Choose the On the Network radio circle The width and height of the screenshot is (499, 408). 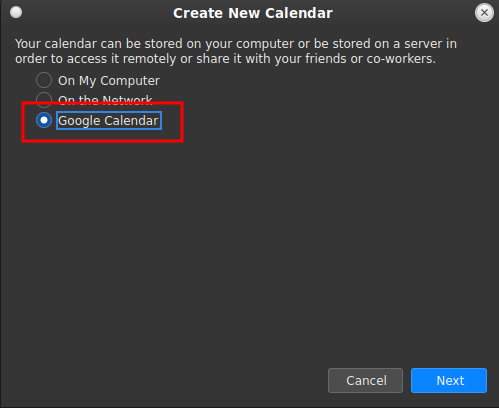(x=44, y=100)
